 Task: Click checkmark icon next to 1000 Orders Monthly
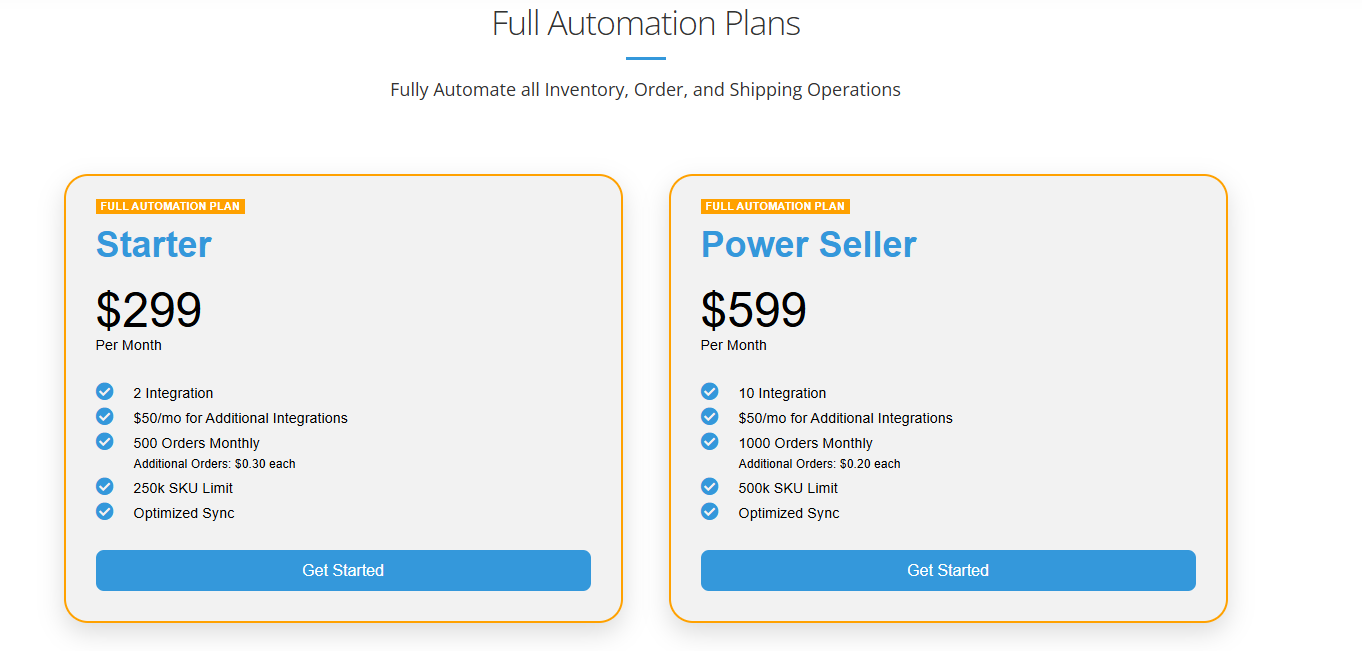[710, 441]
